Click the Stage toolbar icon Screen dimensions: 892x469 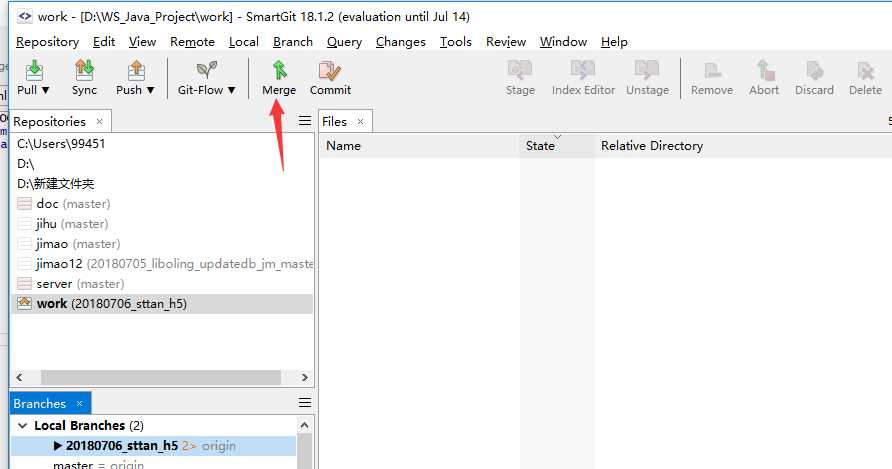click(x=520, y=71)
